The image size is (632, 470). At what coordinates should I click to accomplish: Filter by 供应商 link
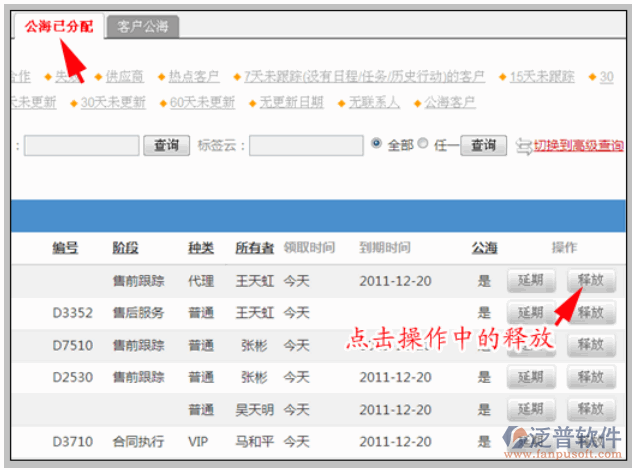point(124,76)
